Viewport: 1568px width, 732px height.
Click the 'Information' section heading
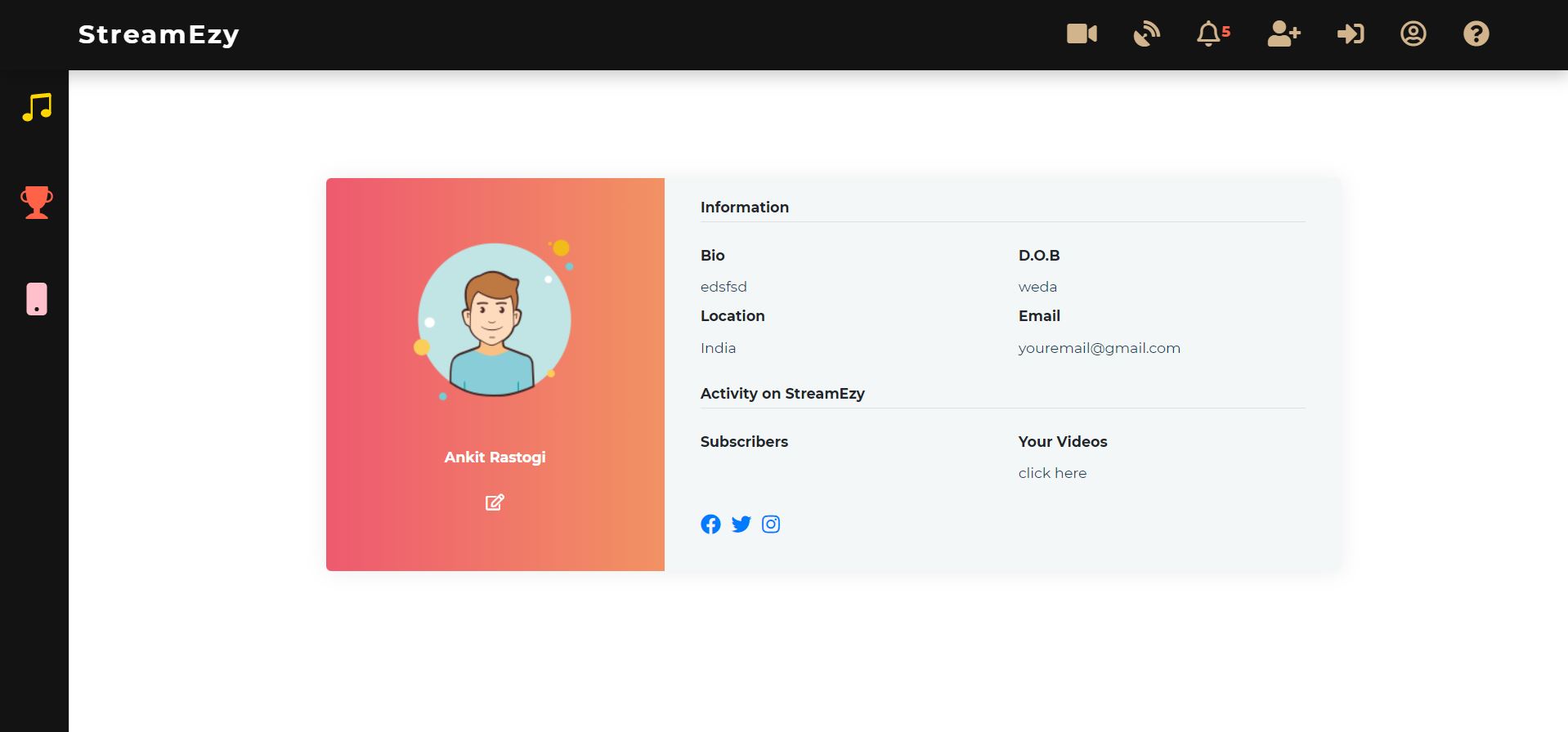pos(744,208)
